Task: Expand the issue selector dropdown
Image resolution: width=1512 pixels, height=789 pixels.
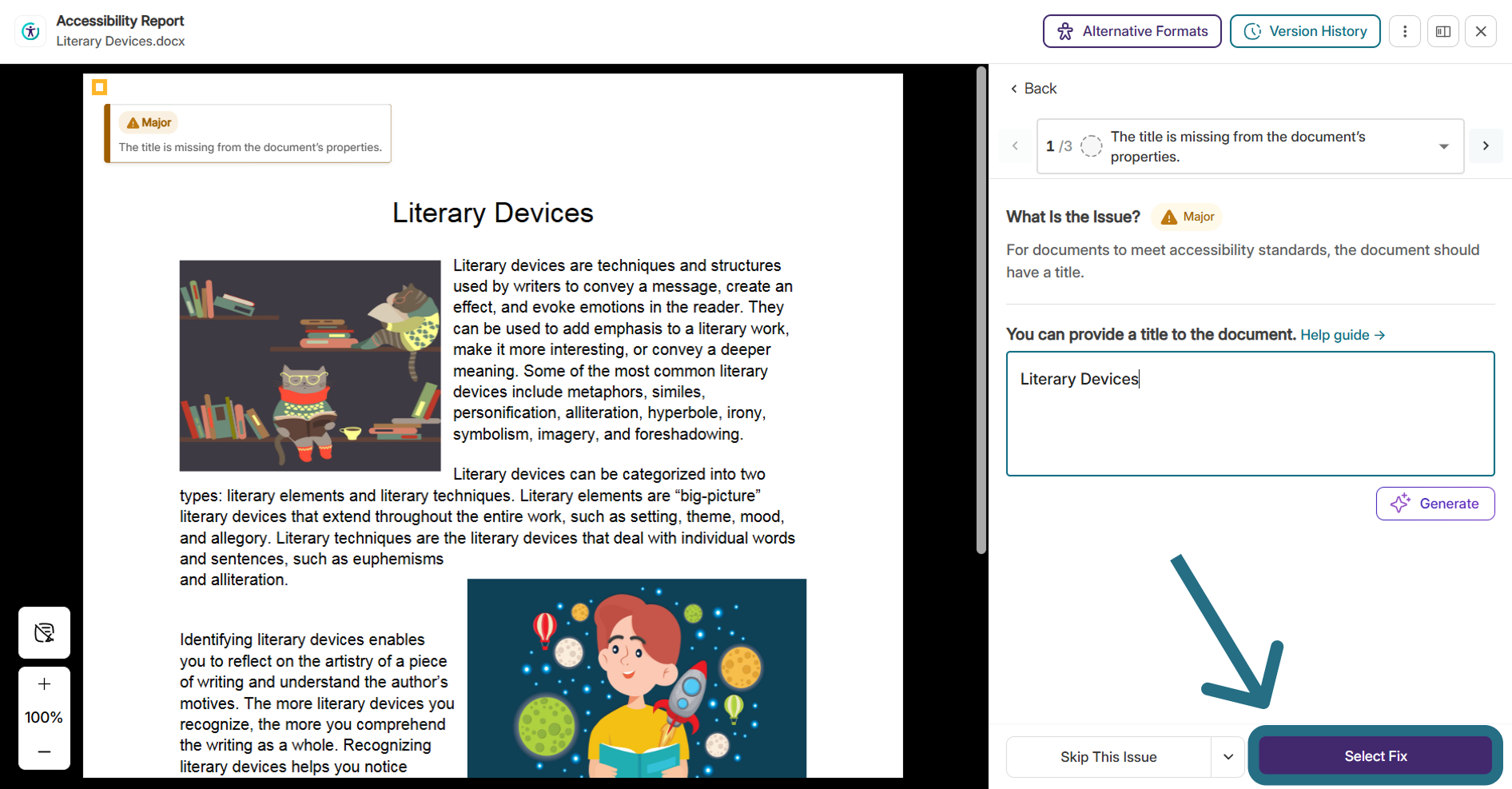Action: [1250, 146]
